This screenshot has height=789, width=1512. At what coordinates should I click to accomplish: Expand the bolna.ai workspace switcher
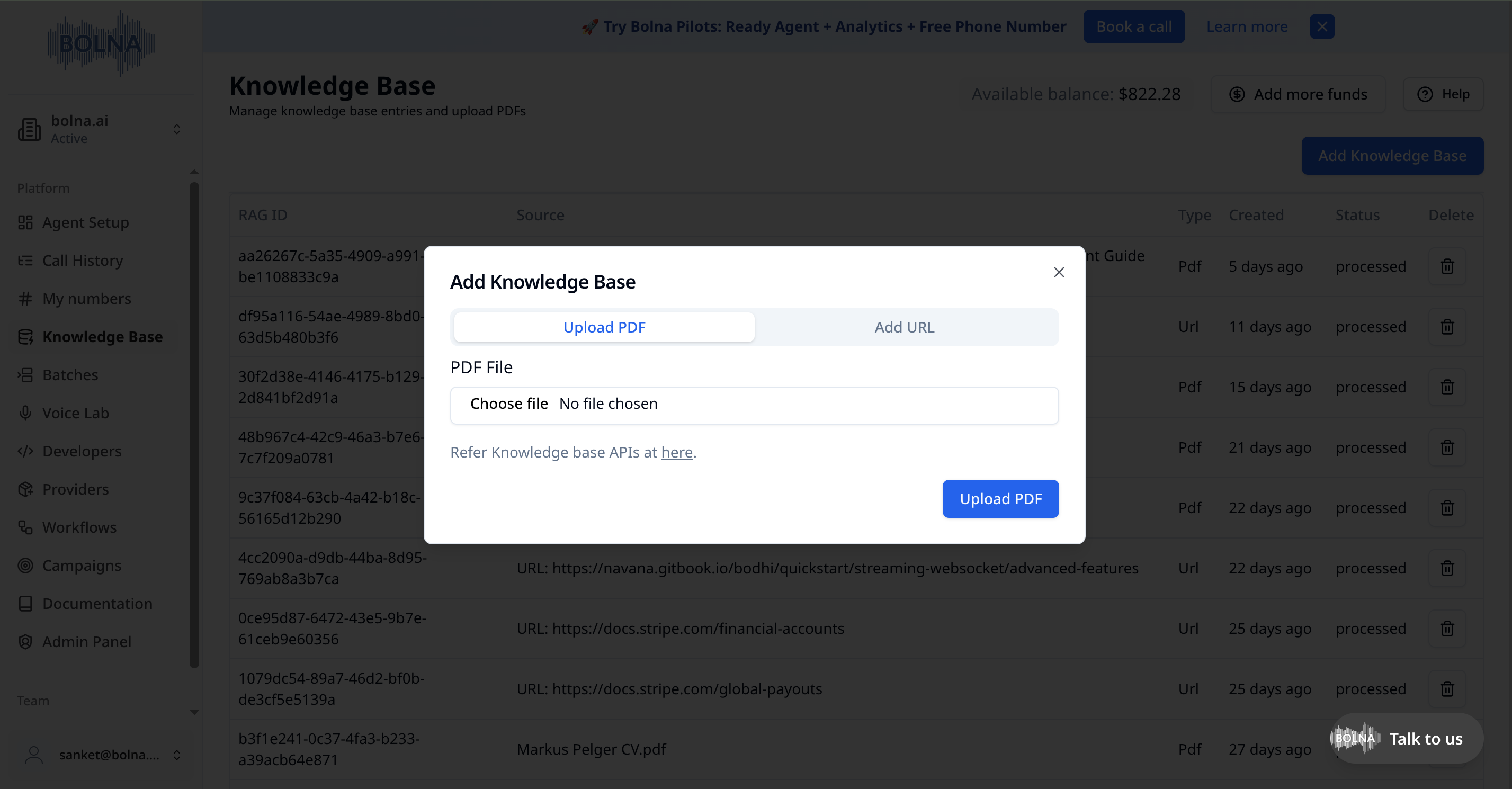tap(176, 129)
